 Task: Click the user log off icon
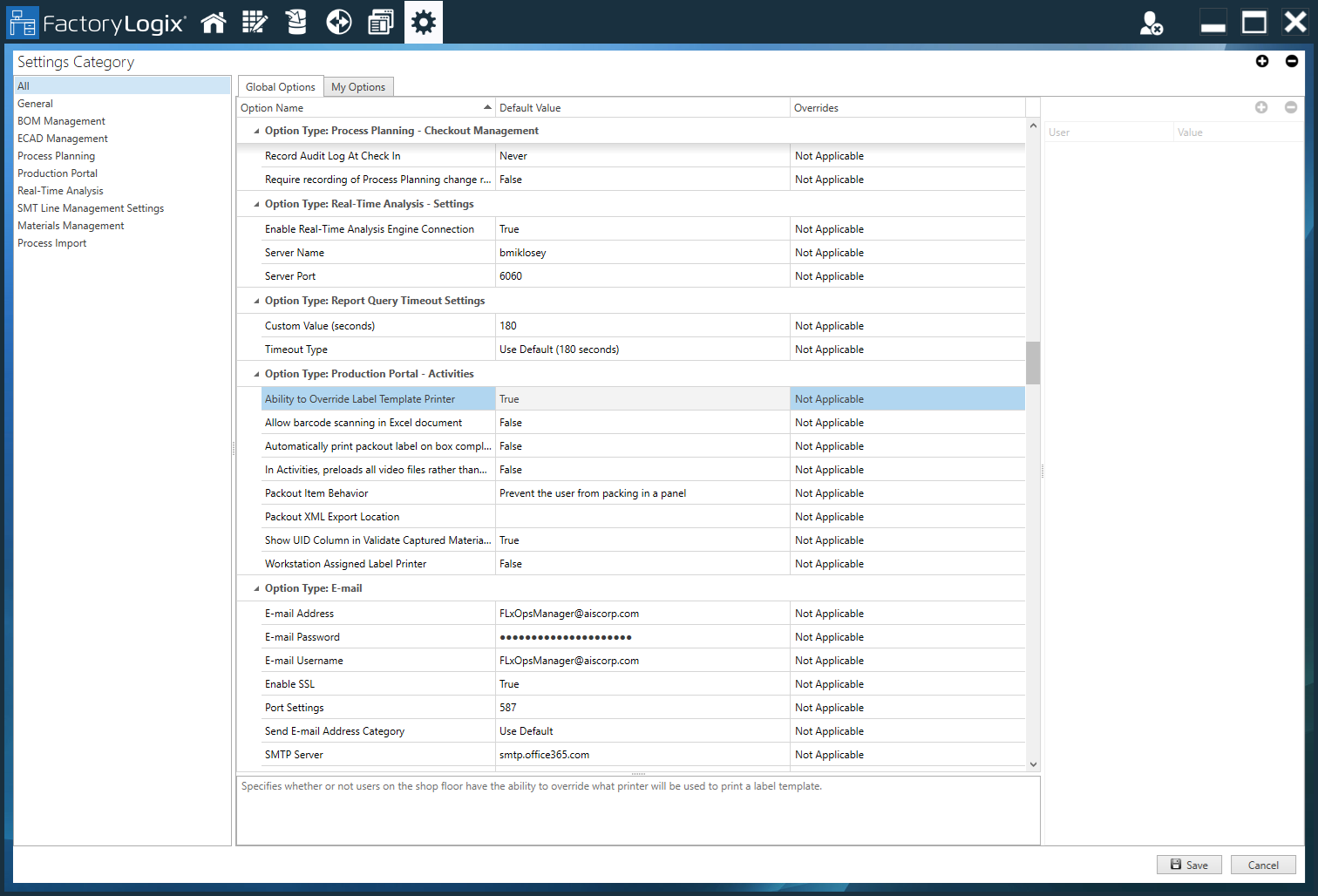[x=1151, y=24]
